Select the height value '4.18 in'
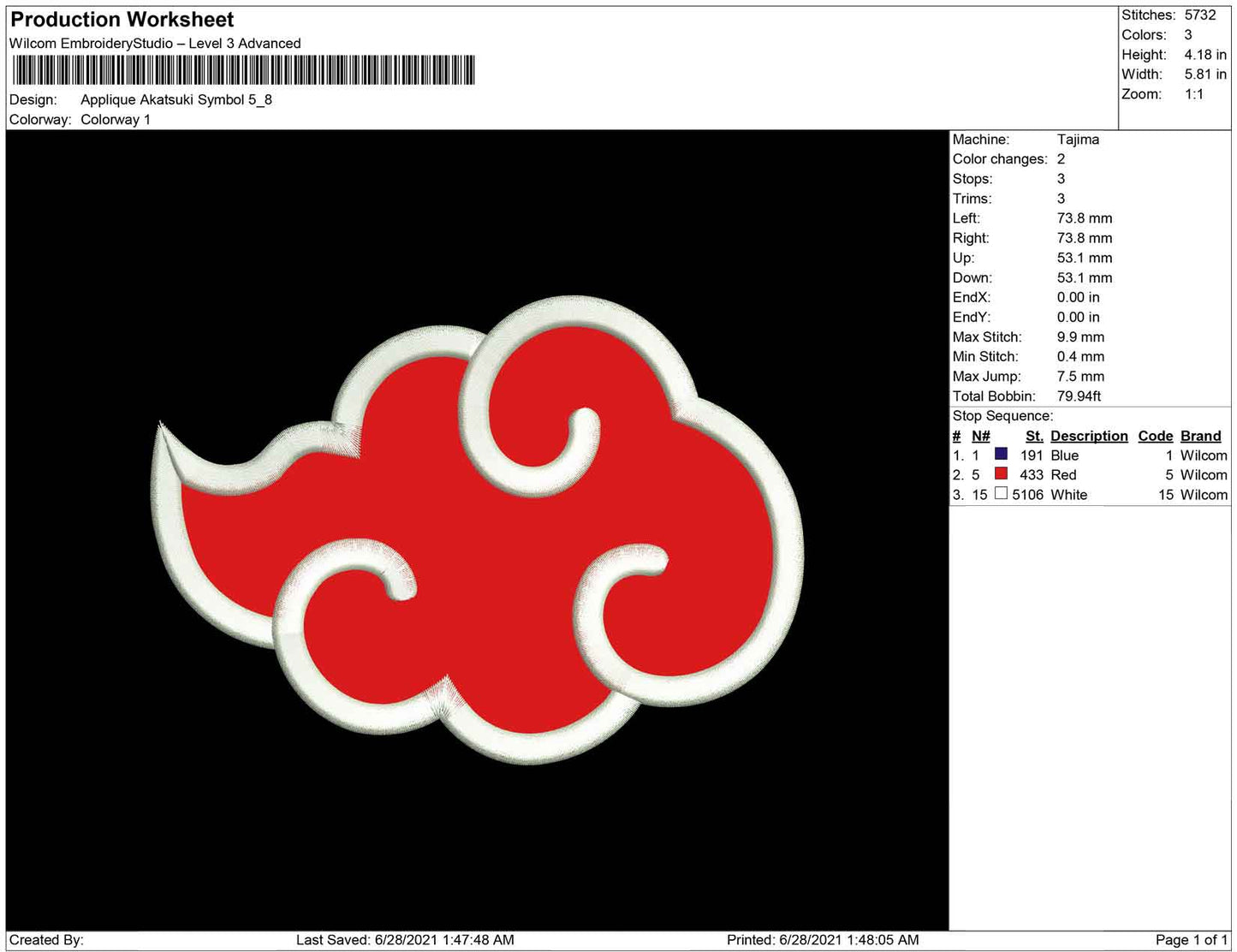Image resolution: width=1237 pixels, height=952 pixels. [x=1205, y=55]
